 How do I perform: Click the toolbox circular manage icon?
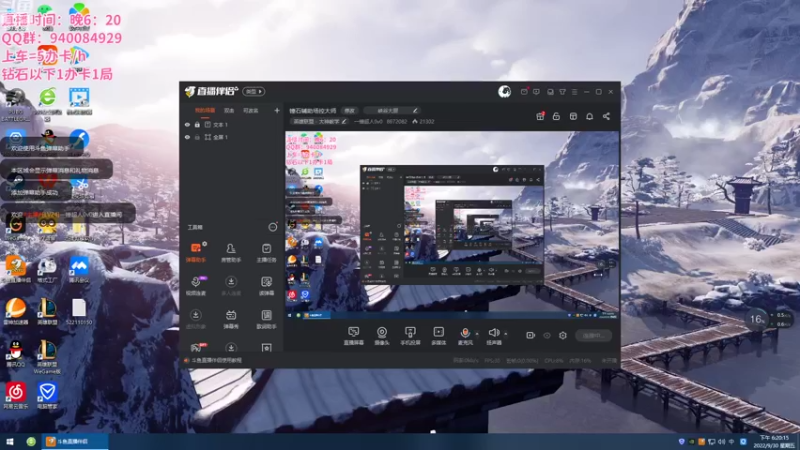pos(273,227)
